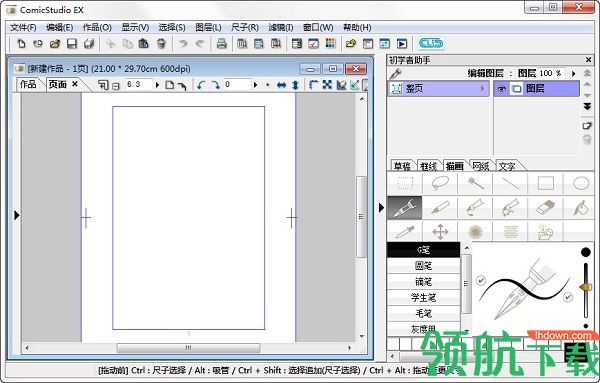This screenshot has height=383, width=600.
Task: Click the layer opacity field showing 100 %
Action: (x=551, y=73)
